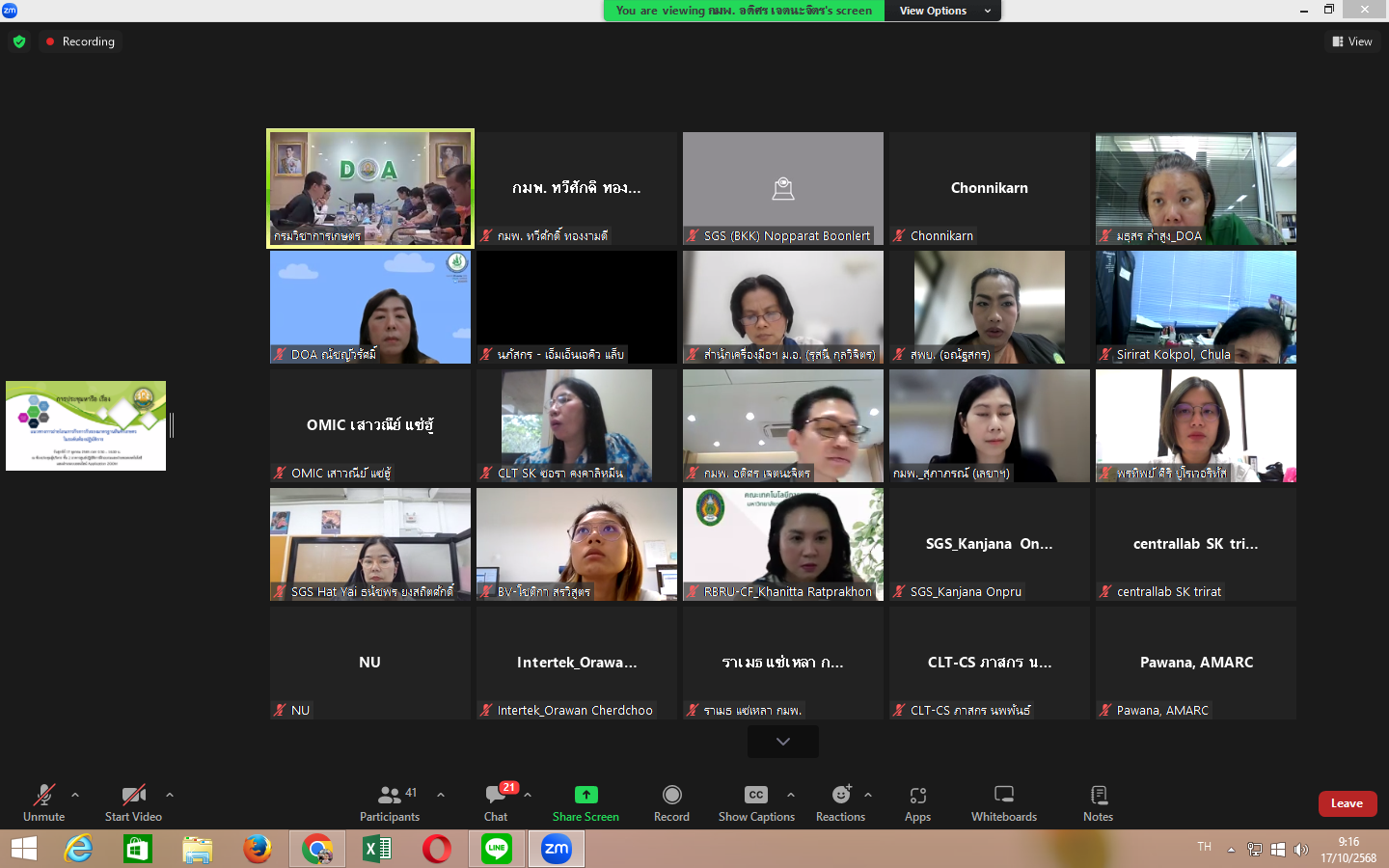Open View Options dropdown at top
This screenshot has height=868, width=1389.
[943, 11]
